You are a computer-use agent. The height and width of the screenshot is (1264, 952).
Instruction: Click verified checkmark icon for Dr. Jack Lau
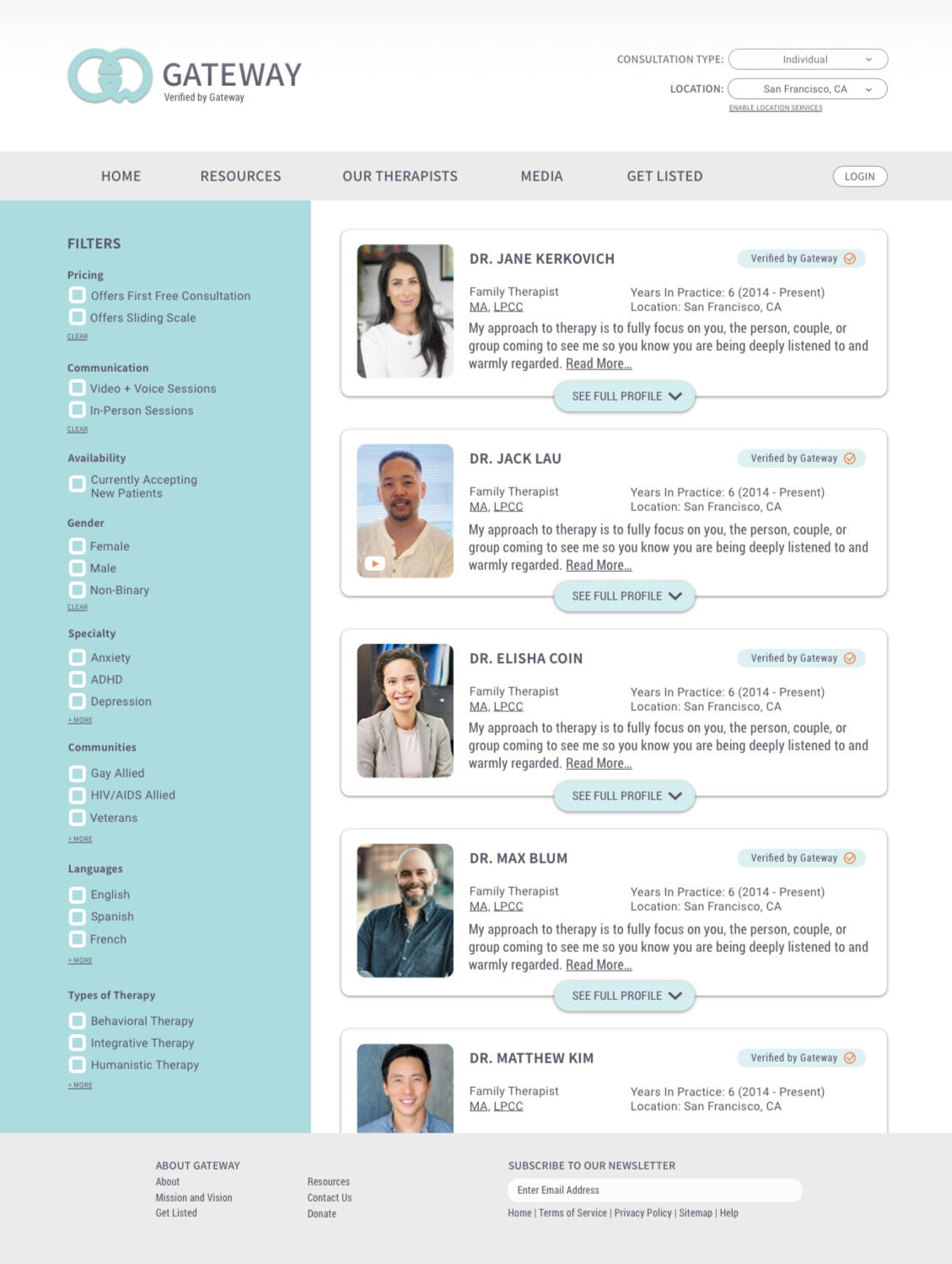(849, 459)
